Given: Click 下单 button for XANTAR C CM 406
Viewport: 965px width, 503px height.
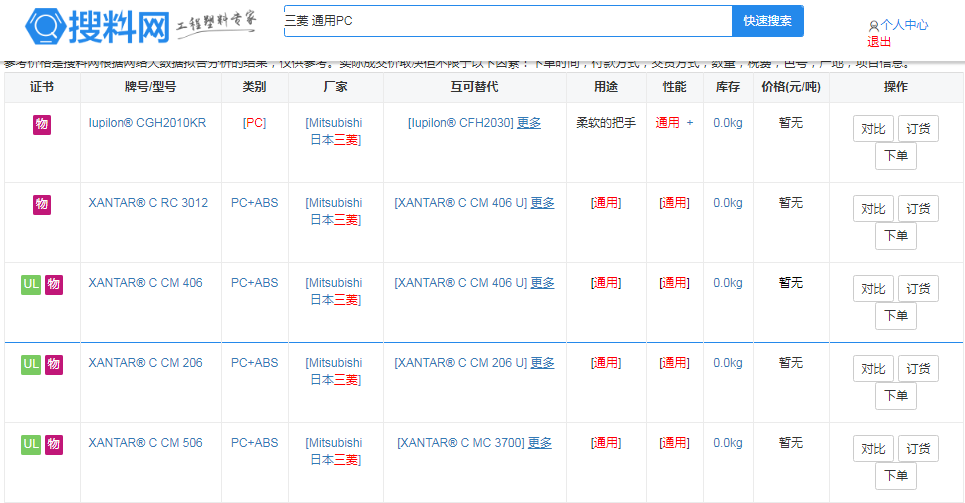Looking at the screenshot, I should coord(895,316).
